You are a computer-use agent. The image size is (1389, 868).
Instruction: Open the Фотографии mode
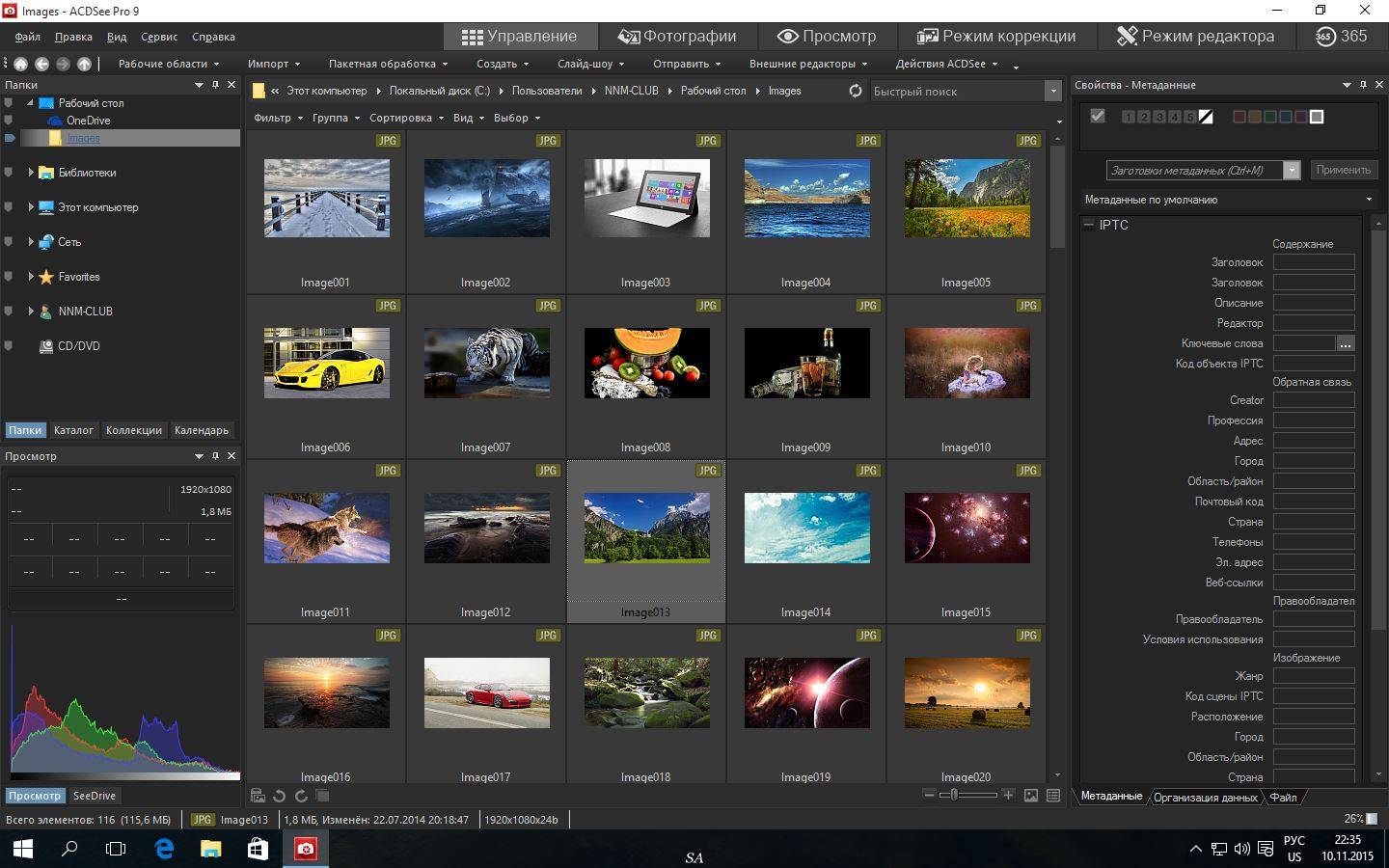pos(677,37)
